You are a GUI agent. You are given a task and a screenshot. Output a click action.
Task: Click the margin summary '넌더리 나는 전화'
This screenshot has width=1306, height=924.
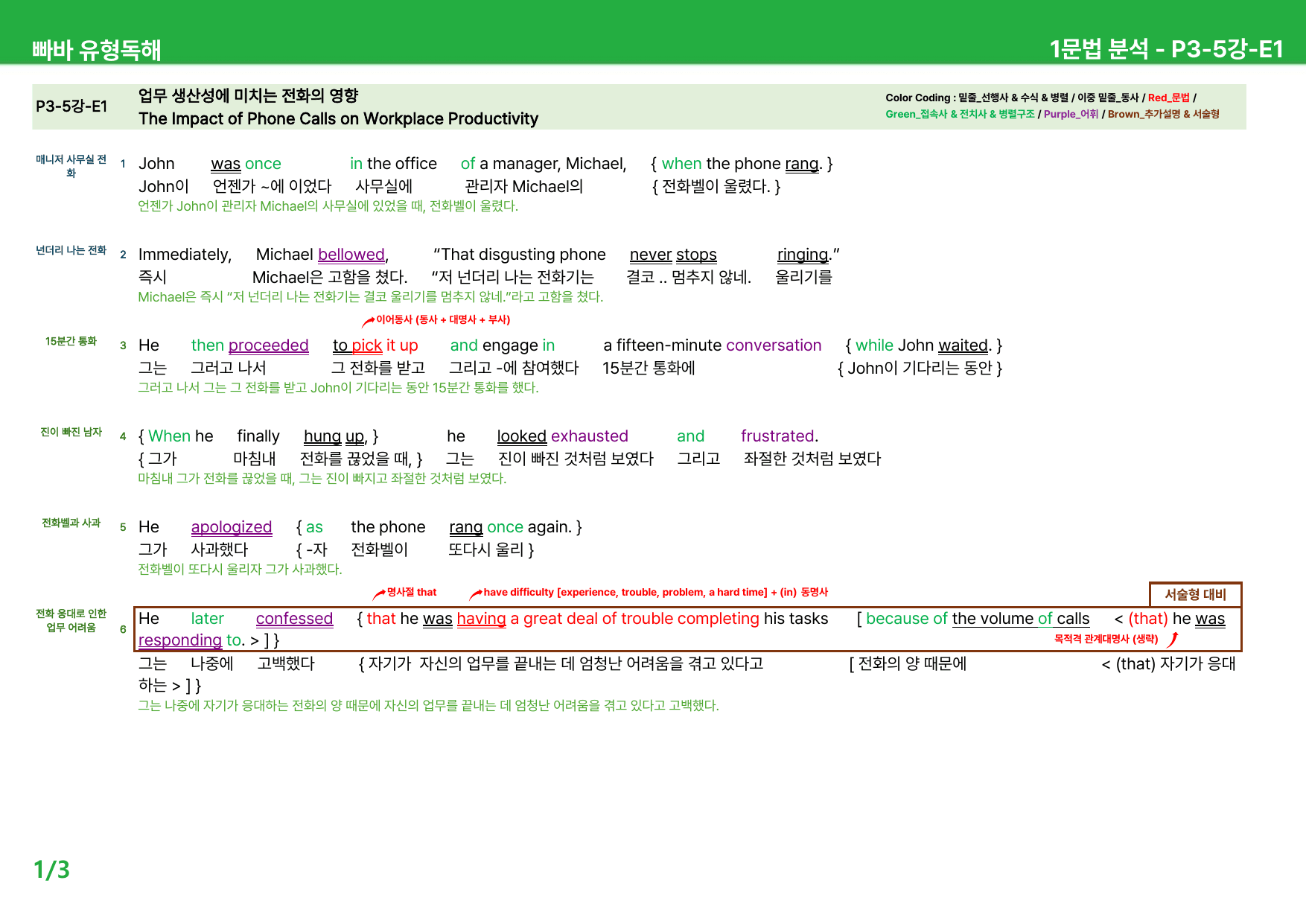[x=71, y=250]
